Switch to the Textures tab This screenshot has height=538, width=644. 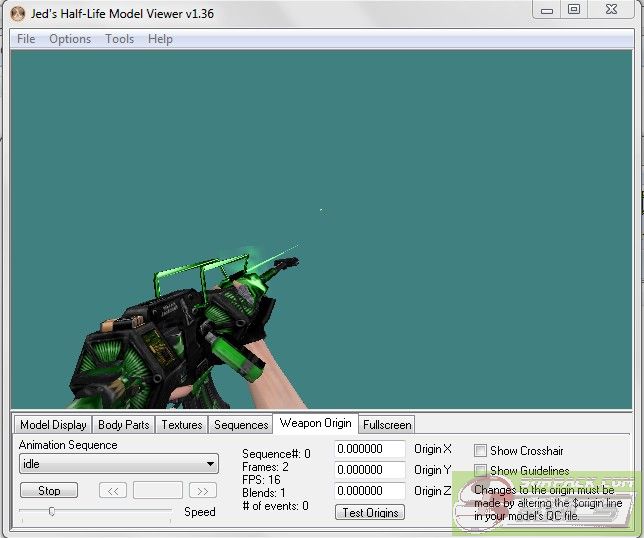click(182, 425)
